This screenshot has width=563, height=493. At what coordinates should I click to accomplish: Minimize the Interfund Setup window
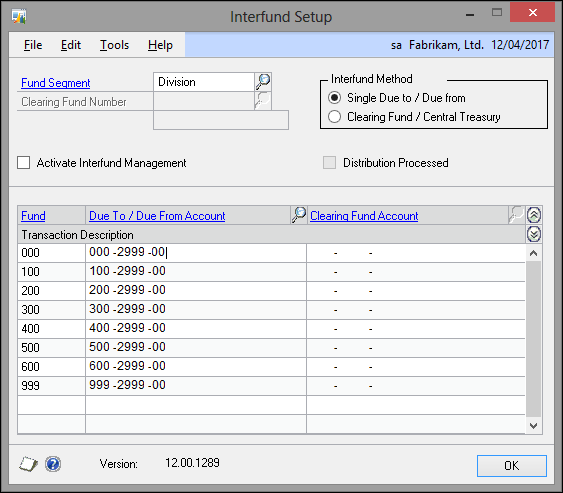pyautogui.click(x=470, y=15)
